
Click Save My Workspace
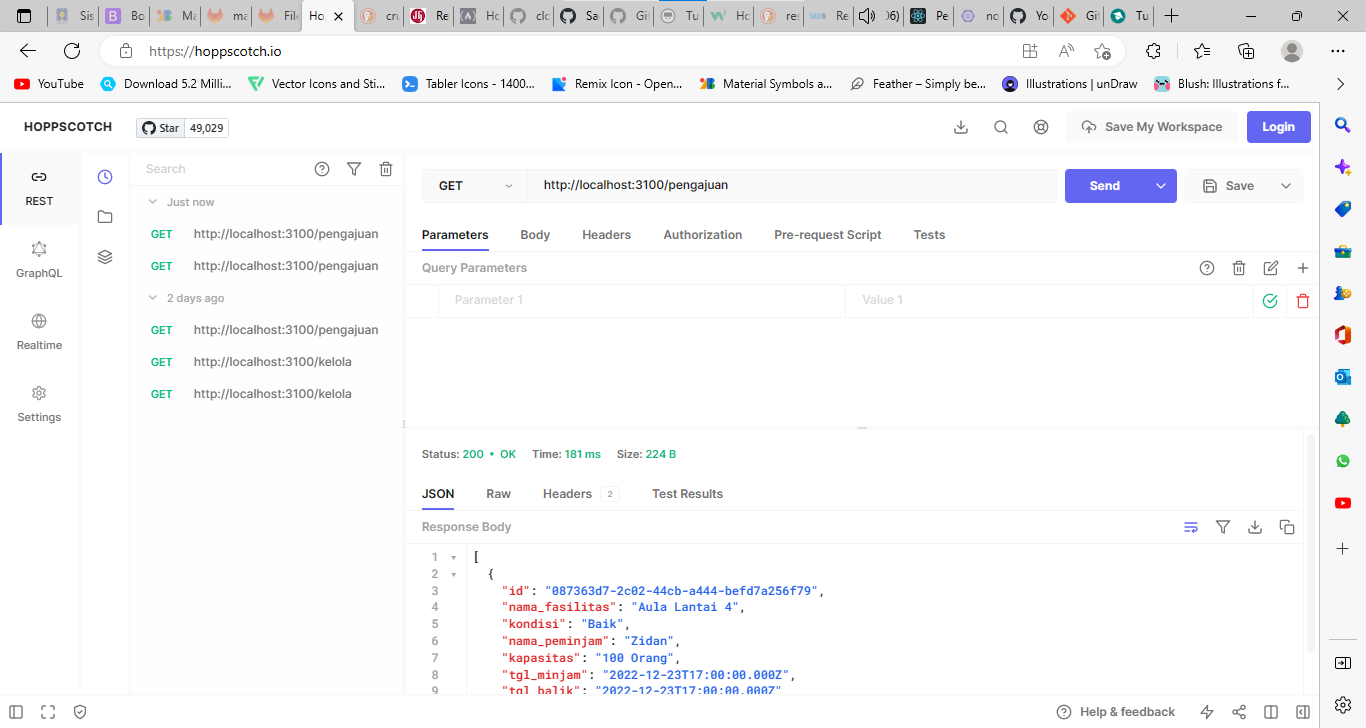click(1152, 126)
